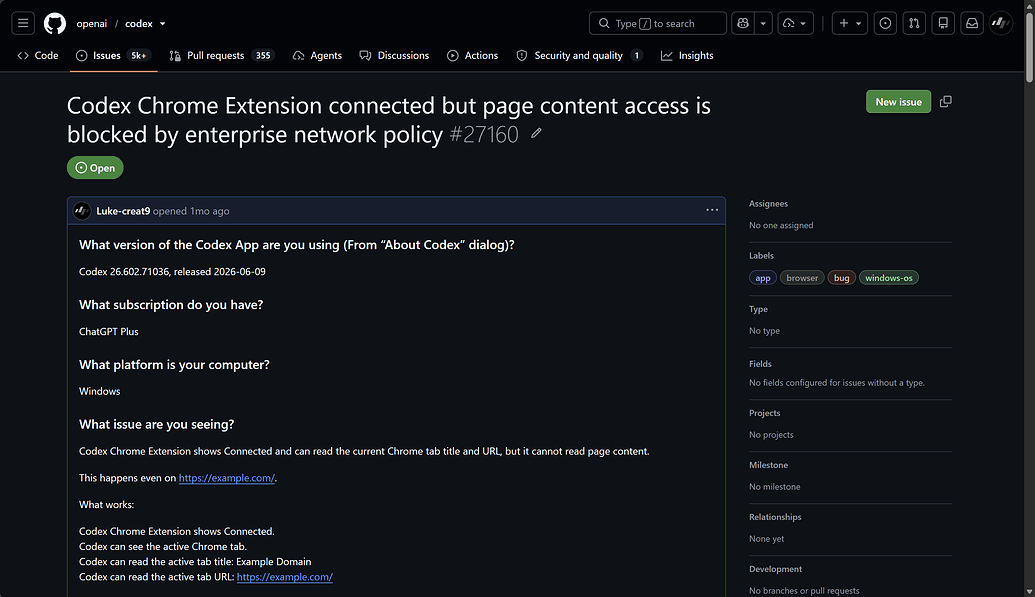Open the Pull requests tab
Screen dimensions: 1035x597
click(x=221, y=55)
